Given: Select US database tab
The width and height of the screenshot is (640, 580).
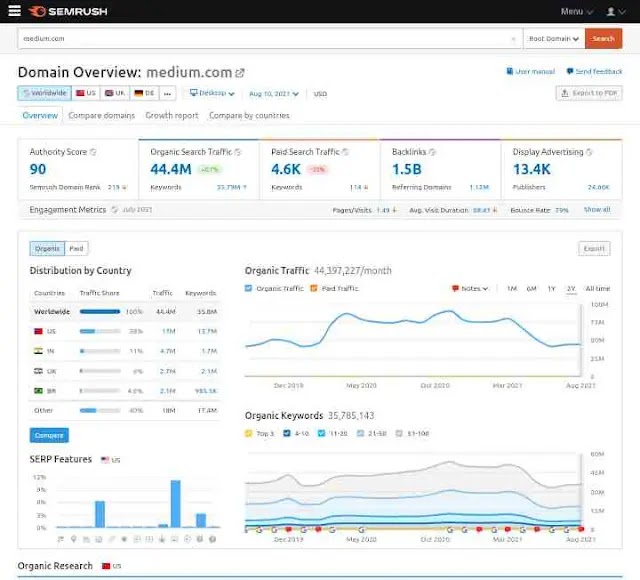Looking at the screenshot, I should tap(86, 93).
